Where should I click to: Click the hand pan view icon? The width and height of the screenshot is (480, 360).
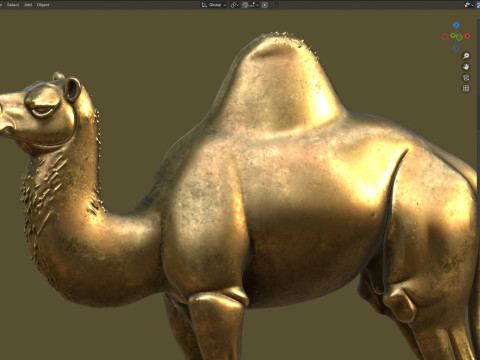pos(466,67)
